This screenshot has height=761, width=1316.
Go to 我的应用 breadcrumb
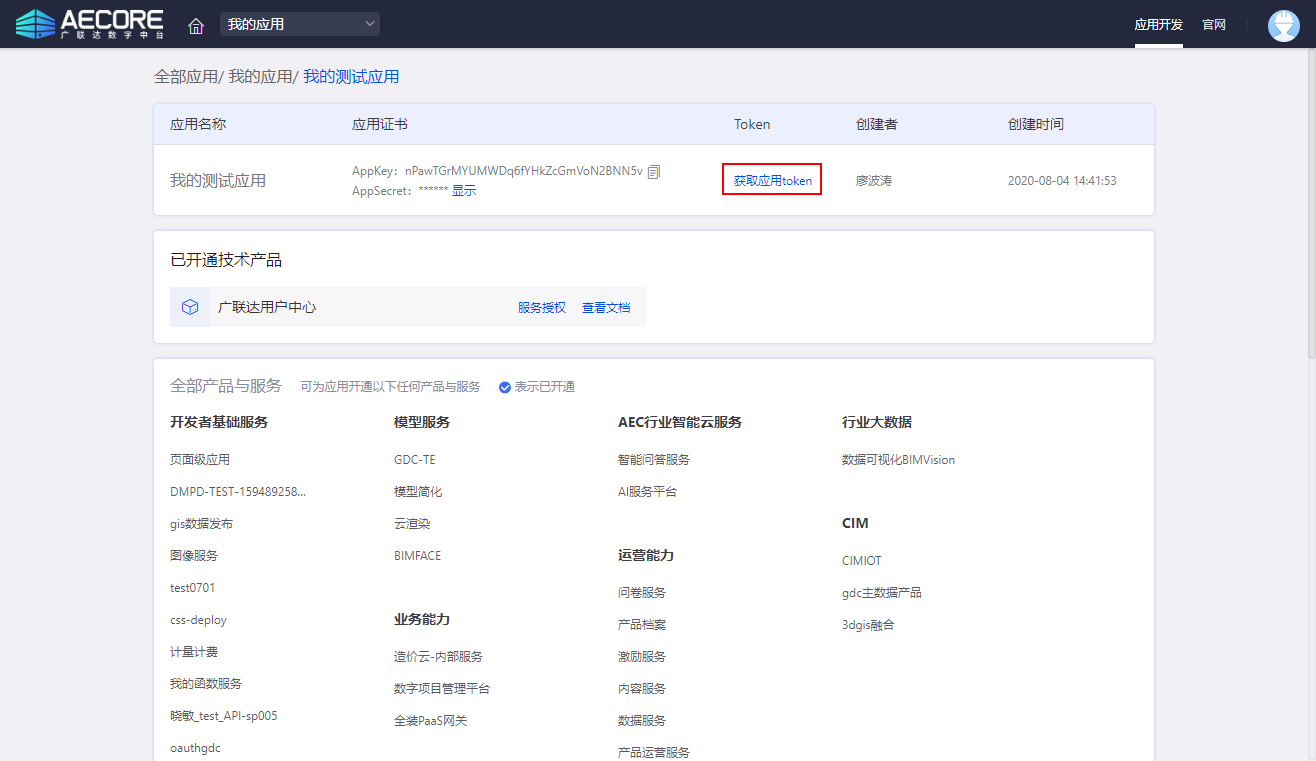coord(260,77)
